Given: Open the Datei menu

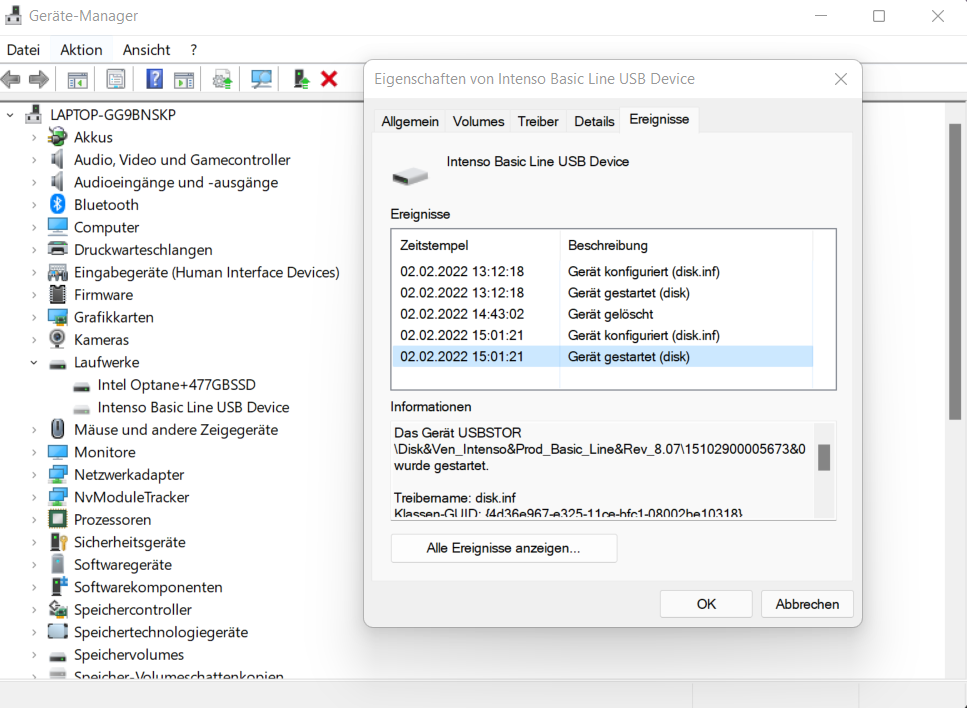Looking at the screenshot, I should [23, 50].
